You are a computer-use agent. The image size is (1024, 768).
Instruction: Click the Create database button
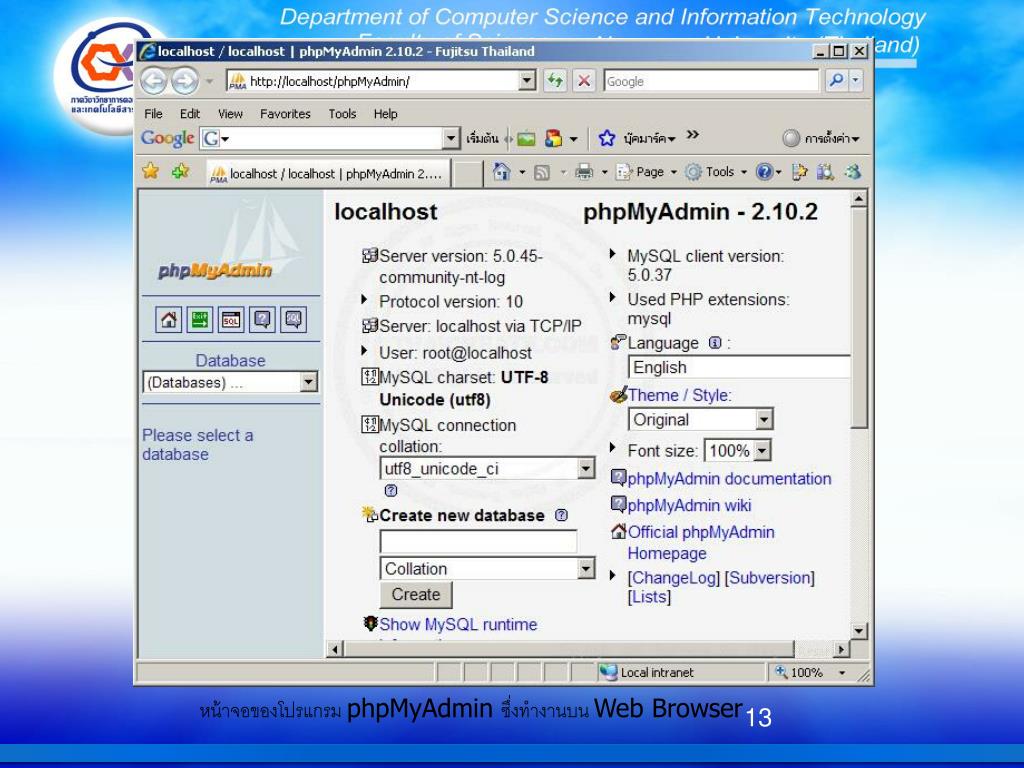pos(416,595)
